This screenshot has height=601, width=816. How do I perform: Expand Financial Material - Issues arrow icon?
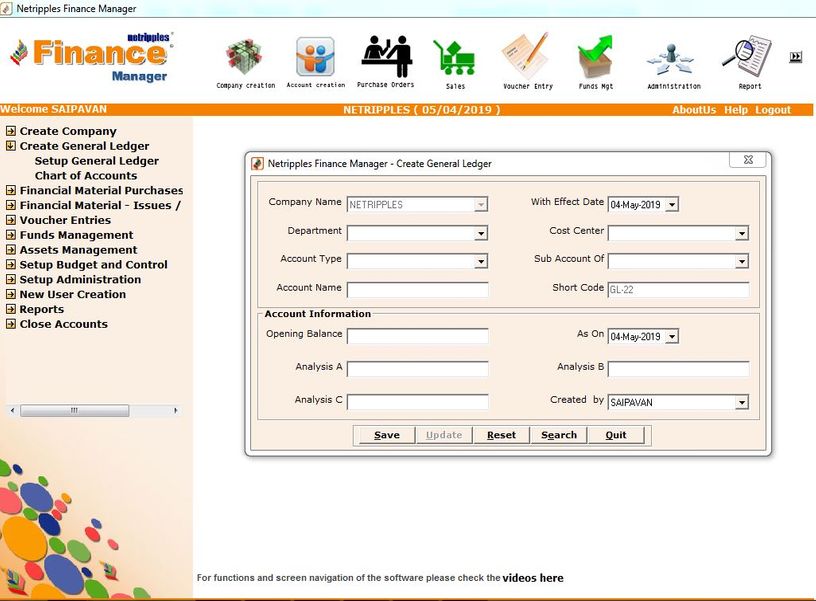pyautogui.click(x=10, y=205)
